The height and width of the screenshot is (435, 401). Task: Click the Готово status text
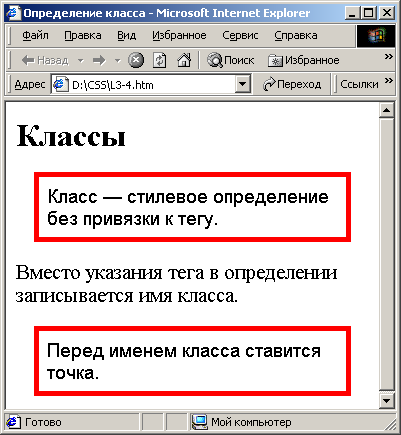pos(43,422)
